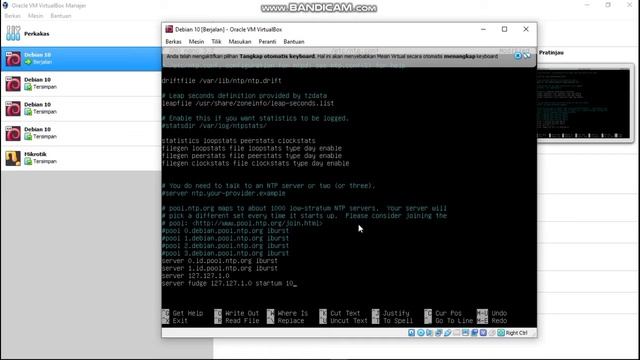Click '#pool 0.debian.pool.ntp.org iburst' line
The height and width of the screenshot is (360, 640).
[x=225, y=231]
